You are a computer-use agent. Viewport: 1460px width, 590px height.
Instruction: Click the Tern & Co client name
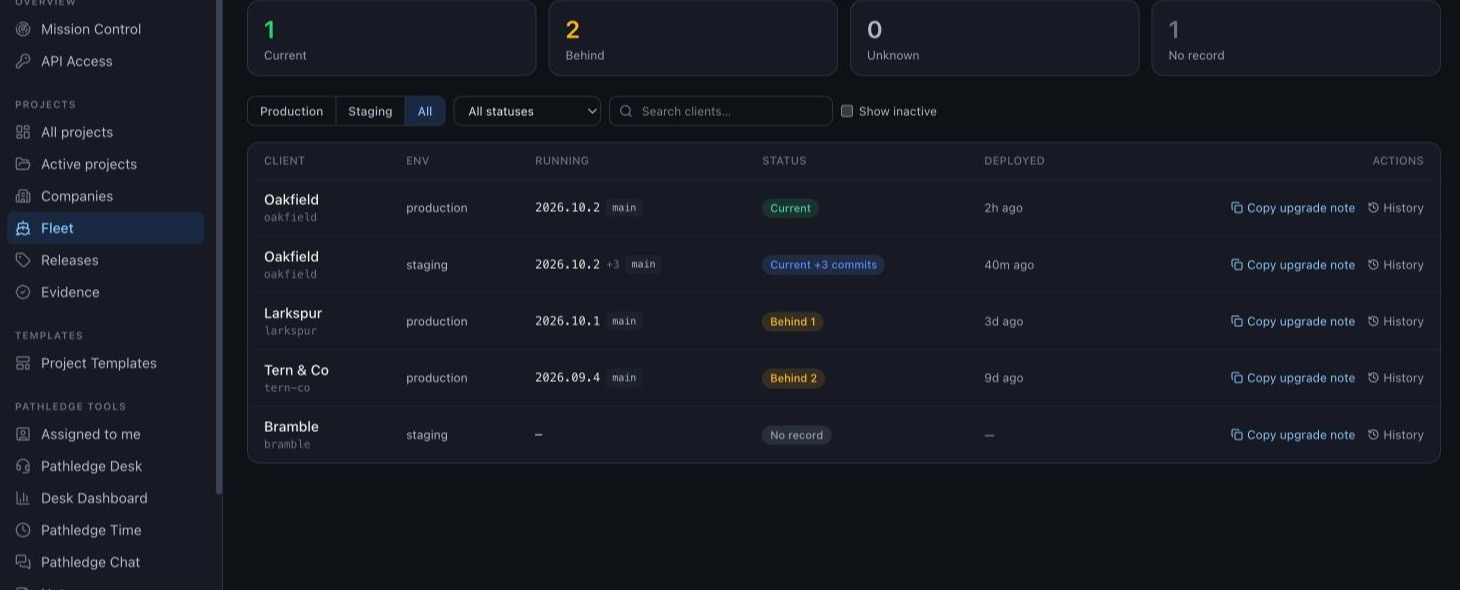tap(296, 370)
